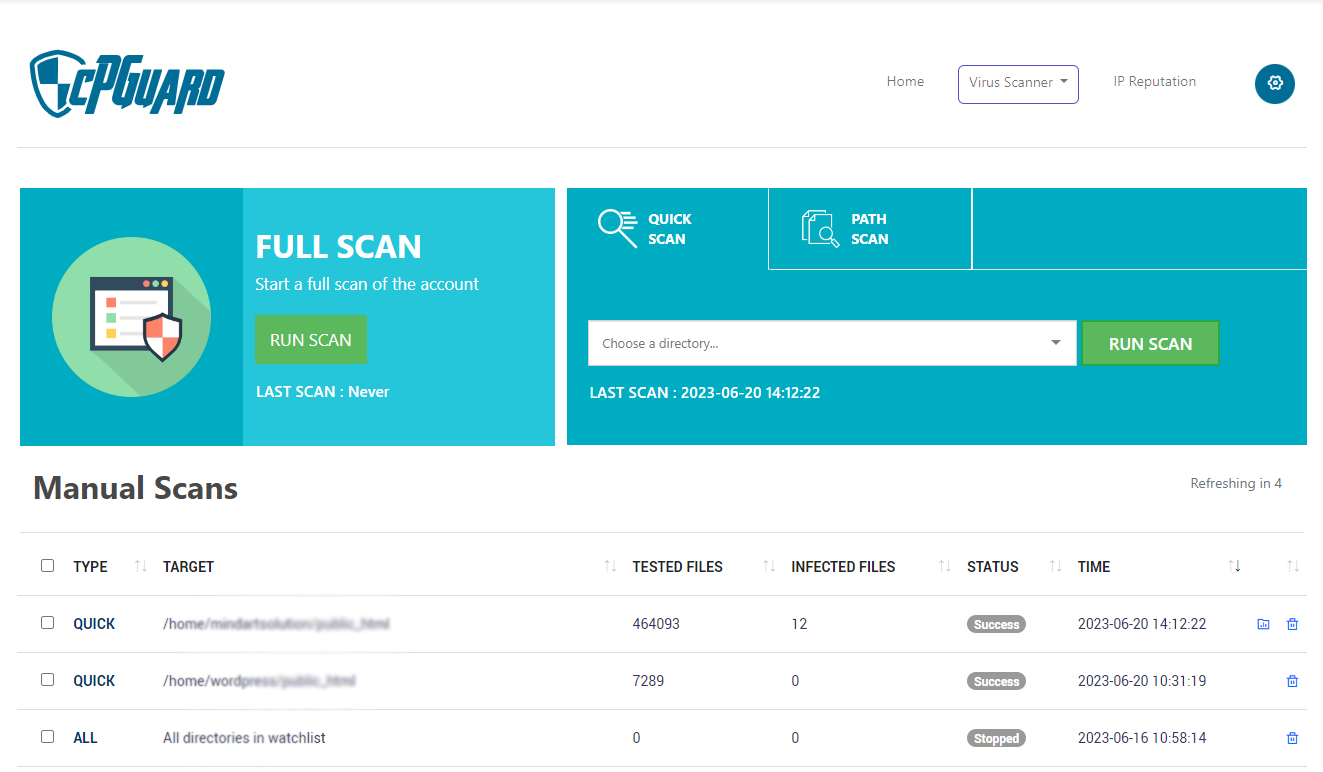Click the TARGET column header label

point(188,567)
